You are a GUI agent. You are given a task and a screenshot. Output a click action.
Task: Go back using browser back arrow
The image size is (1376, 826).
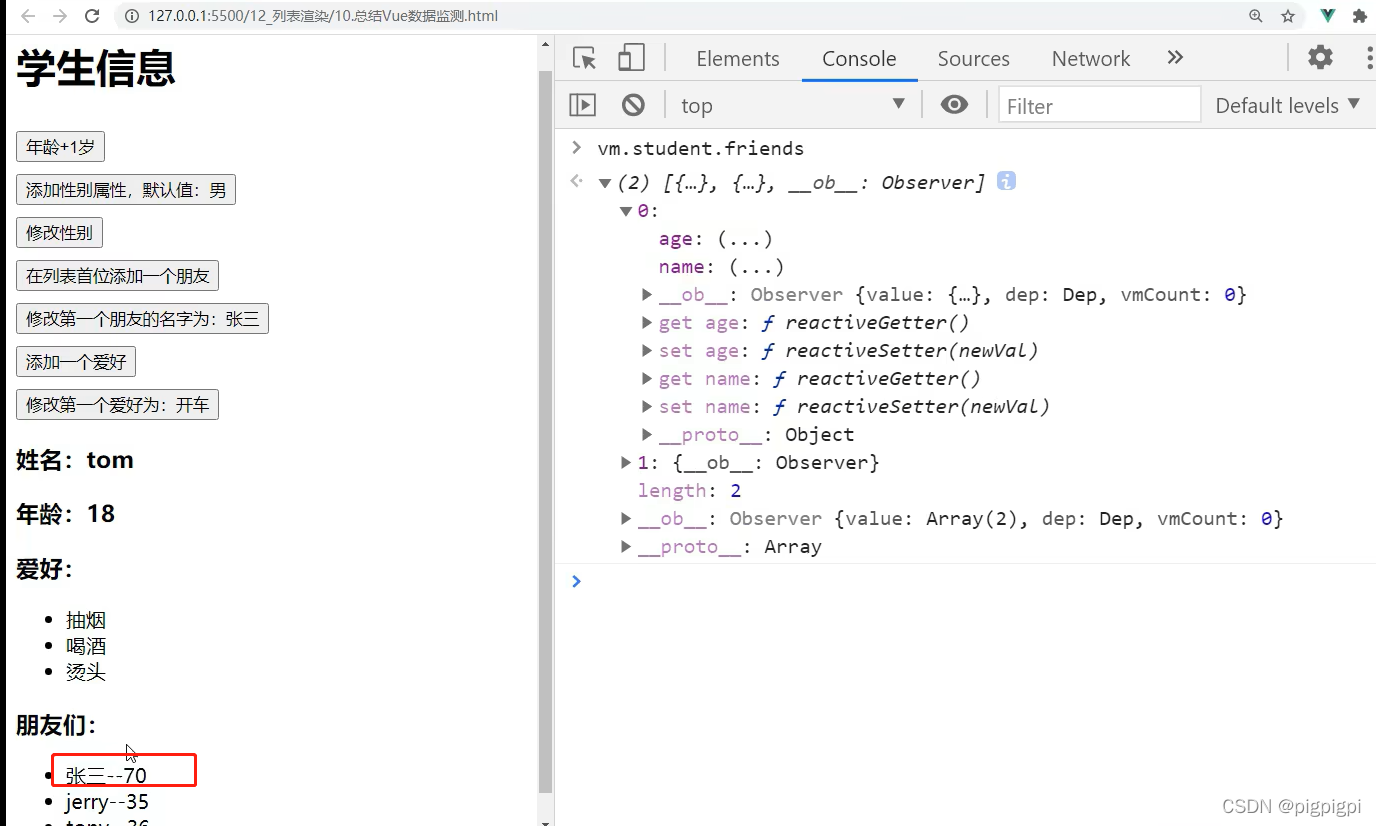pos(28,16)
